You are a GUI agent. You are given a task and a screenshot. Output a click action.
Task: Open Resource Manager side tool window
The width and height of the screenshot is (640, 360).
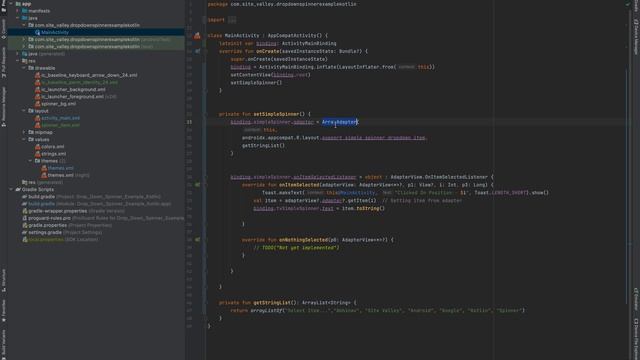[4, 106]
